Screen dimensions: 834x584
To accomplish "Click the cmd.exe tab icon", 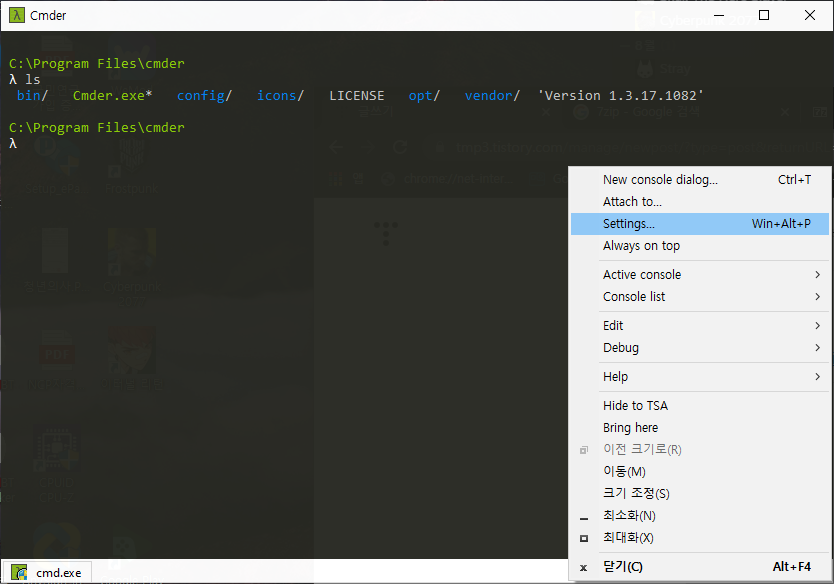I will pos(19,572).
